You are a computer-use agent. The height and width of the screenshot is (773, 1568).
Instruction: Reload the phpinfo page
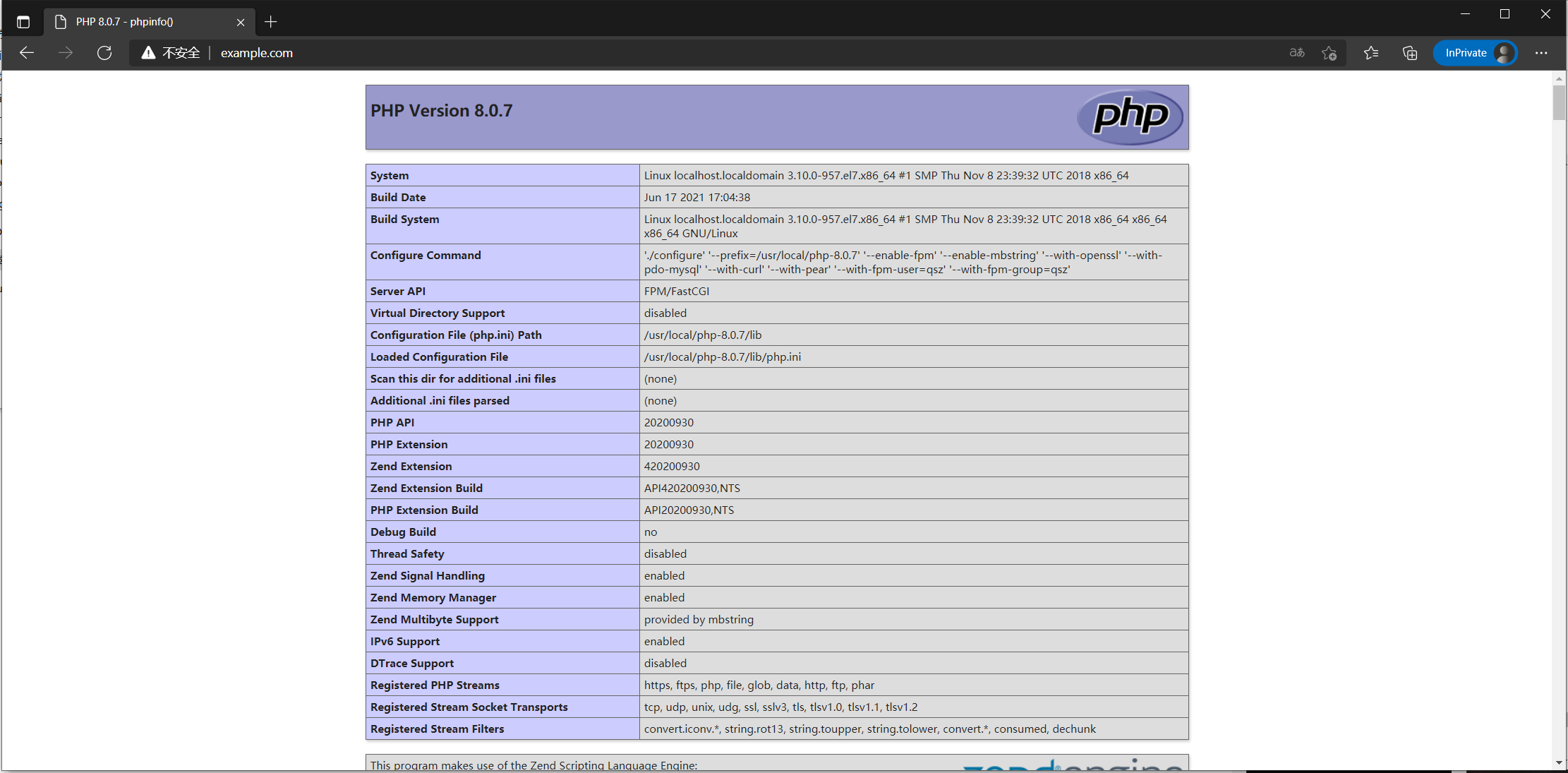click(104, 53)
